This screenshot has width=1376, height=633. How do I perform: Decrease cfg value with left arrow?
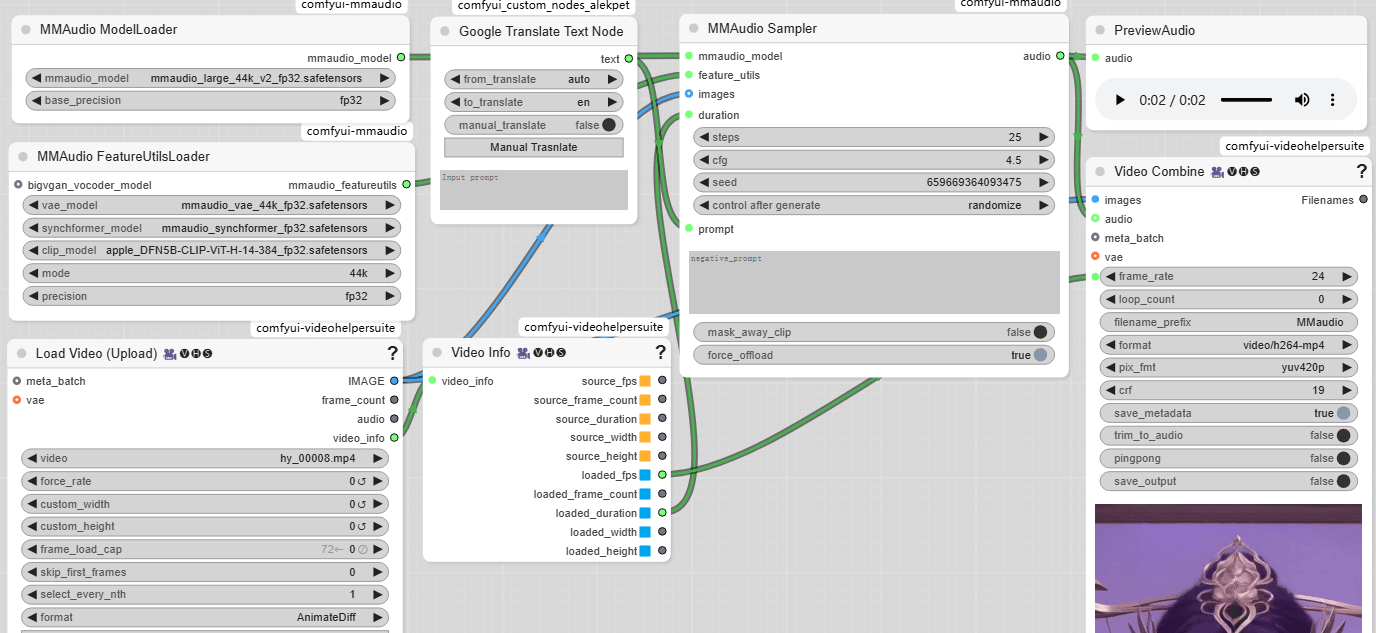[704, 160]
